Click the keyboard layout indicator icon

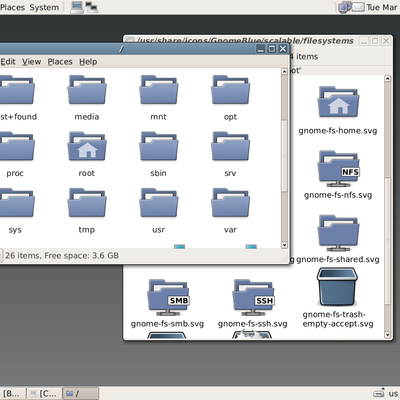[379, 394]
